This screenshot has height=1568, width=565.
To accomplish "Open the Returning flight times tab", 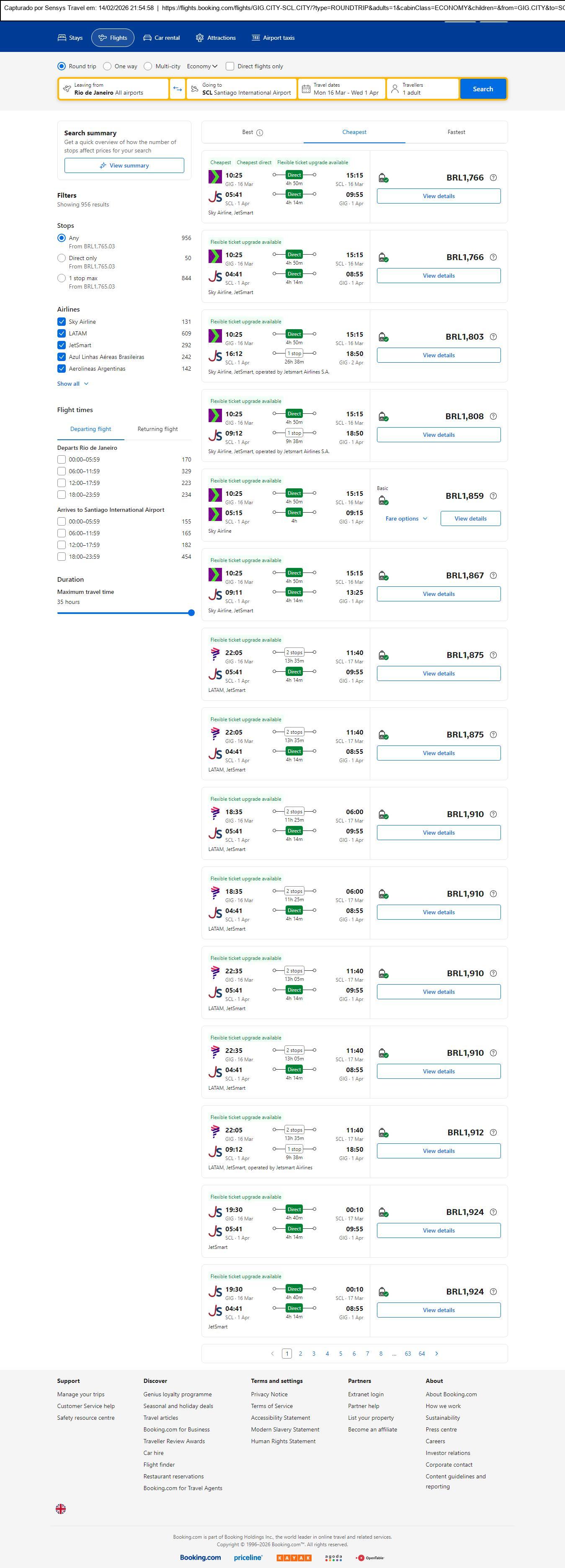I will pyautogui.click(x=157, y=429).
